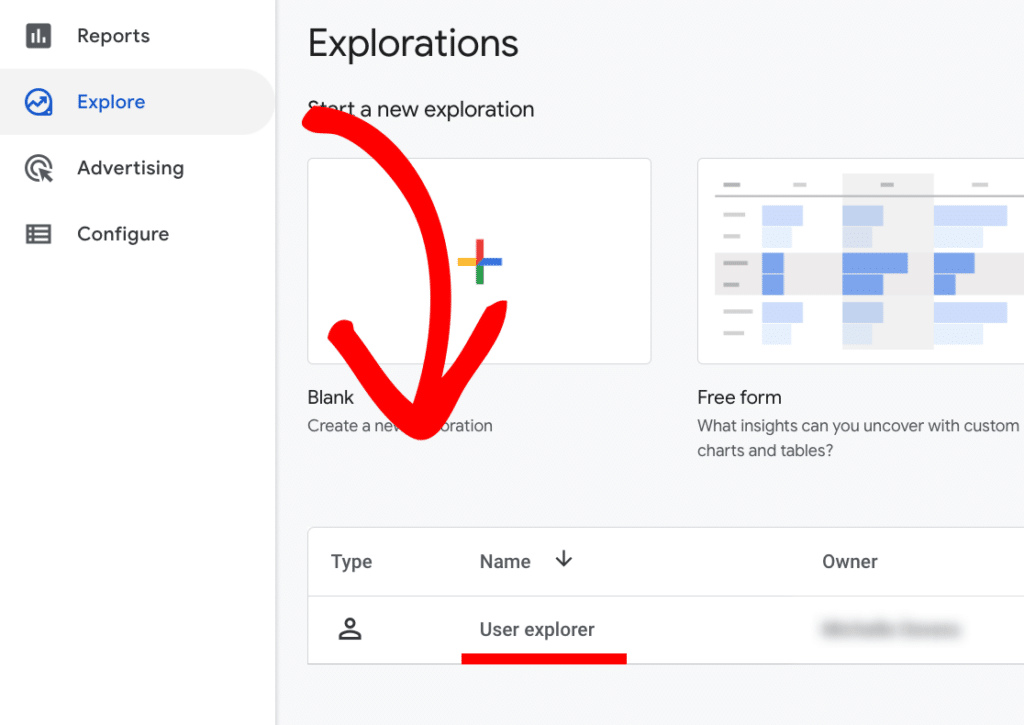Click the person icon beside User explorer
The height and width of the screenshot is (725, 1024).
coord(350,630)
